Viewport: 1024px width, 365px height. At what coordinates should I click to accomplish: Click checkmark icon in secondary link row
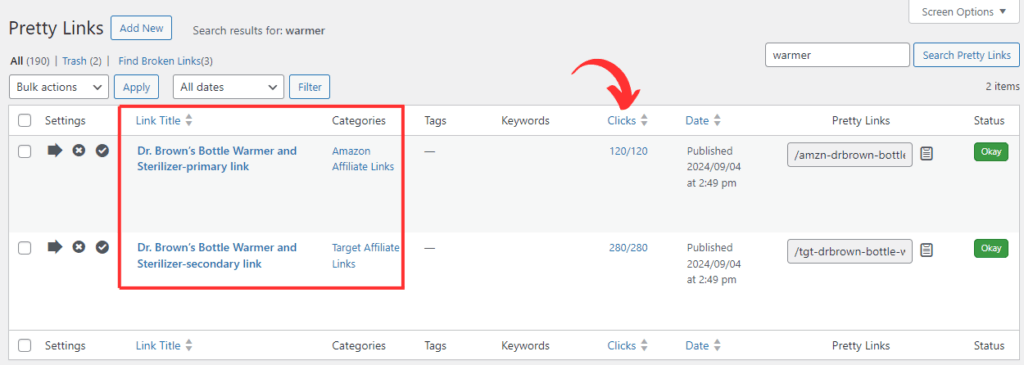(103, 247)
